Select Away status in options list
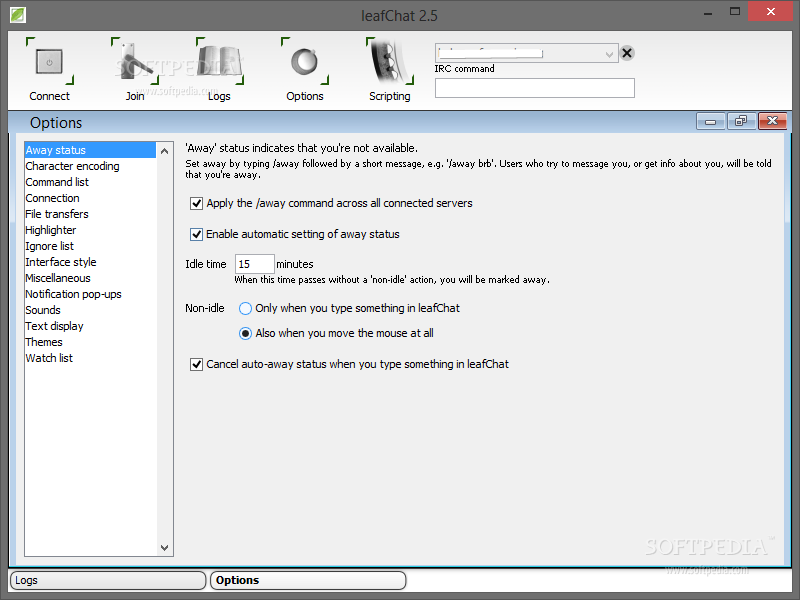Screen dimensions: 800x600 pyautogui.click(x=90, y=150)
